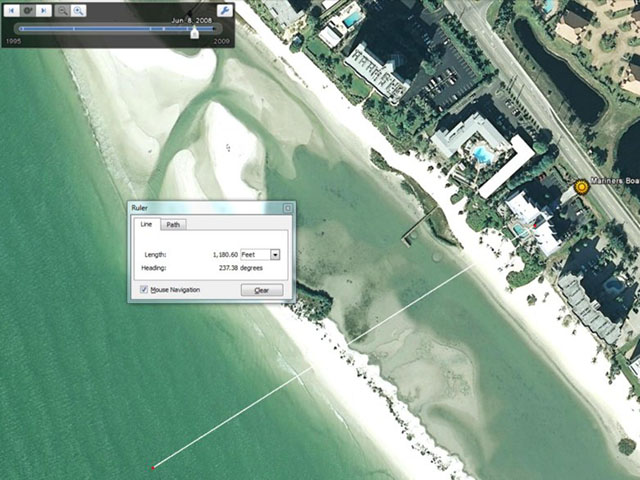Screen dimensions: 640x480
Task: Step forward to next imagery date
Action: 44,10
